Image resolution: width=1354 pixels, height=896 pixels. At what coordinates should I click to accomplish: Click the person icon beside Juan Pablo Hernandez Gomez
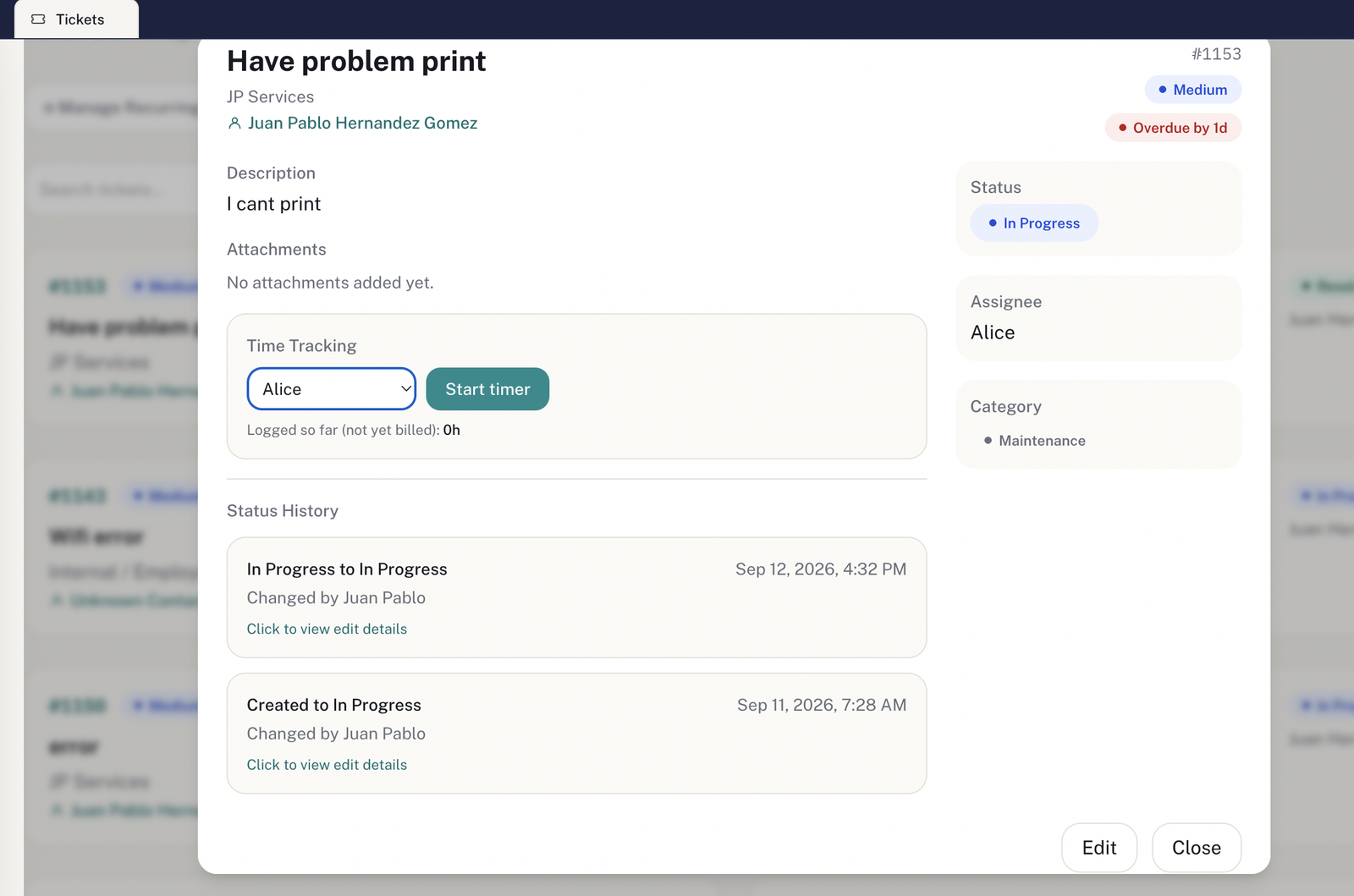click(234, 124)
